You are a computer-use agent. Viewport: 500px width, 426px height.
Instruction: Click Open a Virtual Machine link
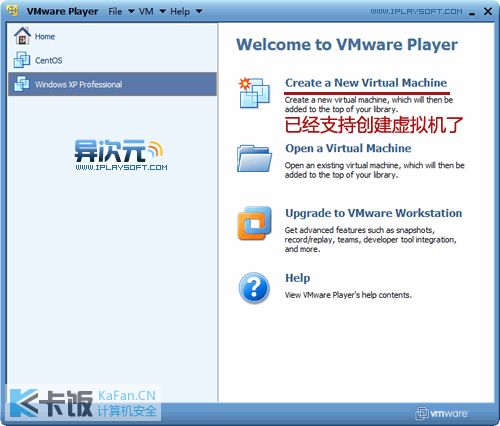tap(348, 148)
